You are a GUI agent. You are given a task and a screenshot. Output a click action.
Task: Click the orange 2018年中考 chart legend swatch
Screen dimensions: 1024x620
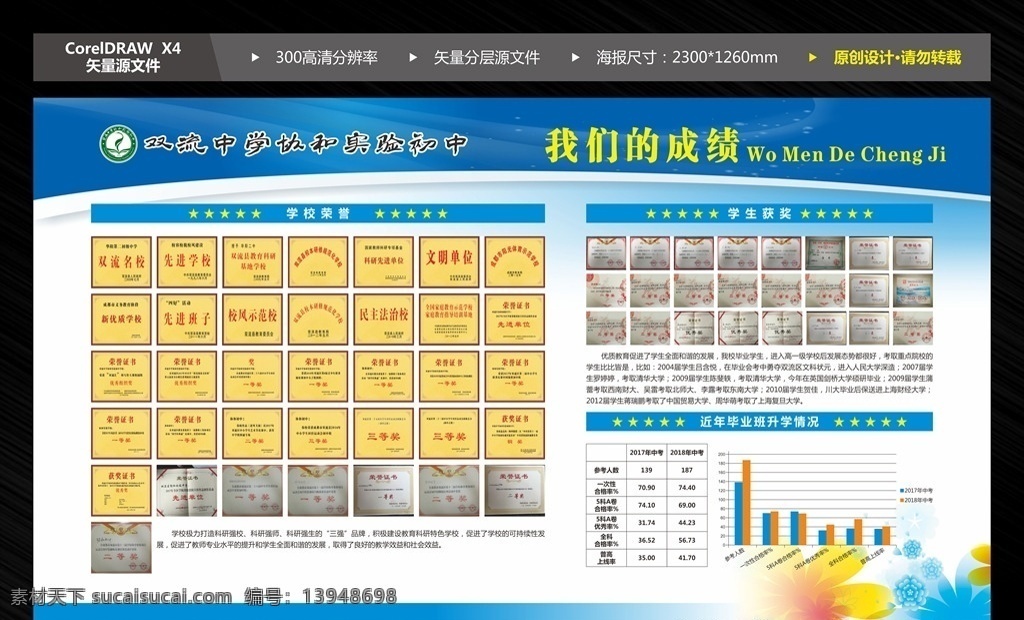[903, 500]
